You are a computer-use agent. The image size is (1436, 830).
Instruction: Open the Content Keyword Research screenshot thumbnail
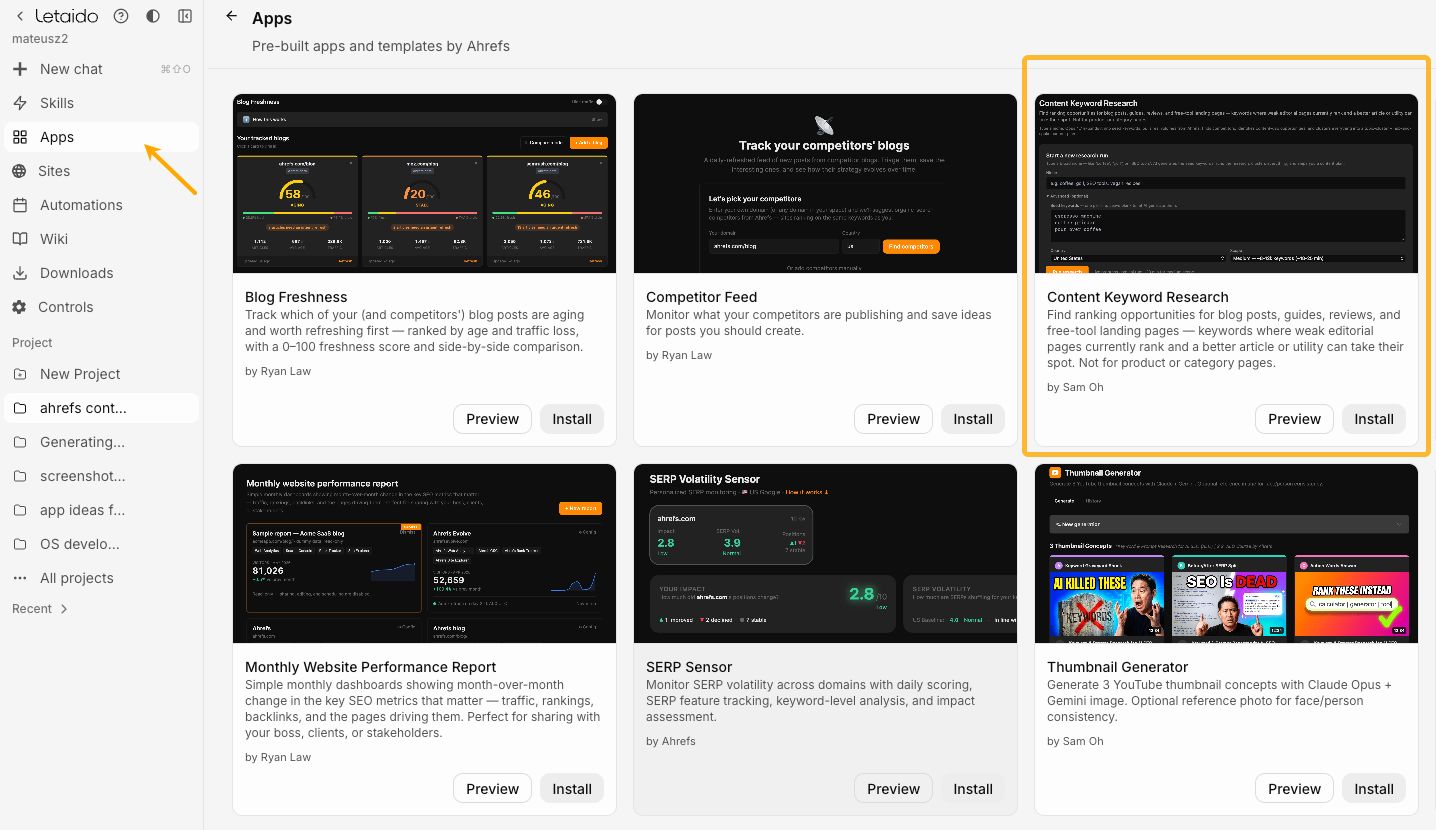pos(1226,183)
